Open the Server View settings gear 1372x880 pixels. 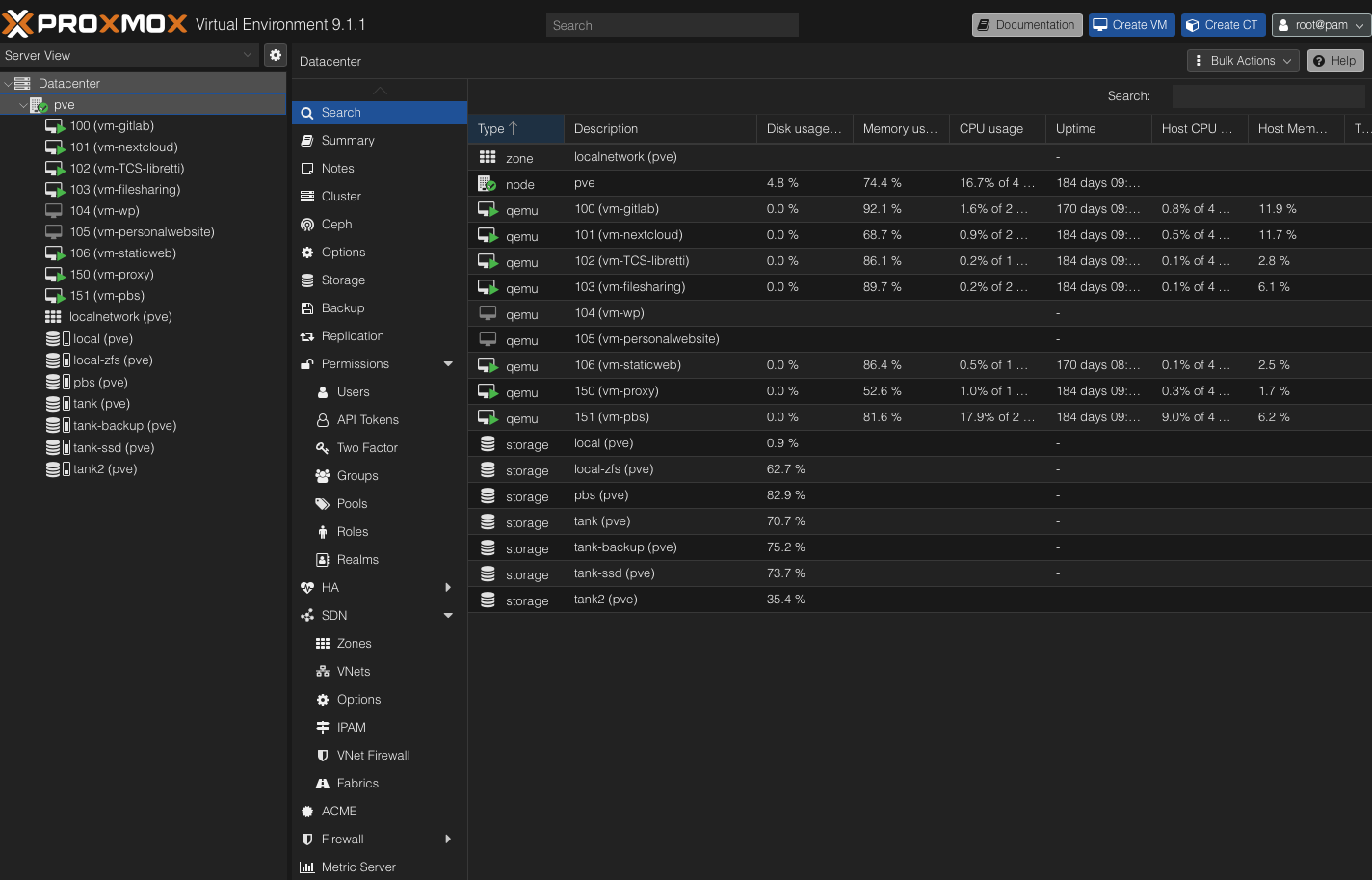[276, 55]
